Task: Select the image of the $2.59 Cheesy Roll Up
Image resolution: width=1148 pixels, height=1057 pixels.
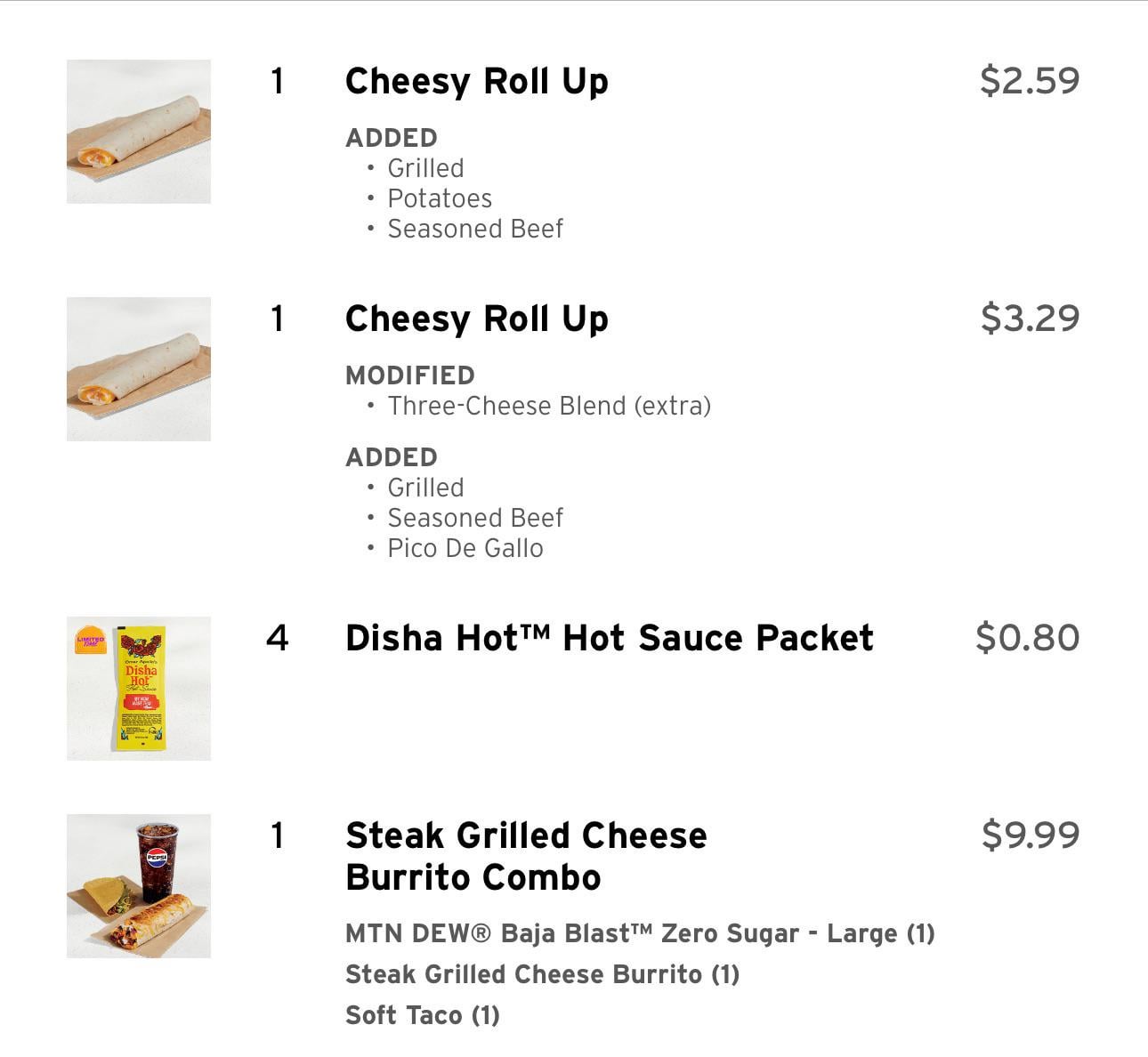Action: pyautogui.click(x=139, y=132)
